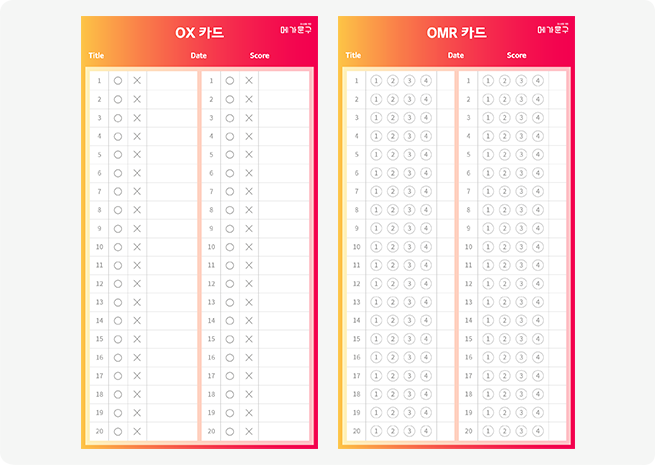The image size is (655, 465).
Task: Click the Score field on the OX card
Action: click(259, 56)
